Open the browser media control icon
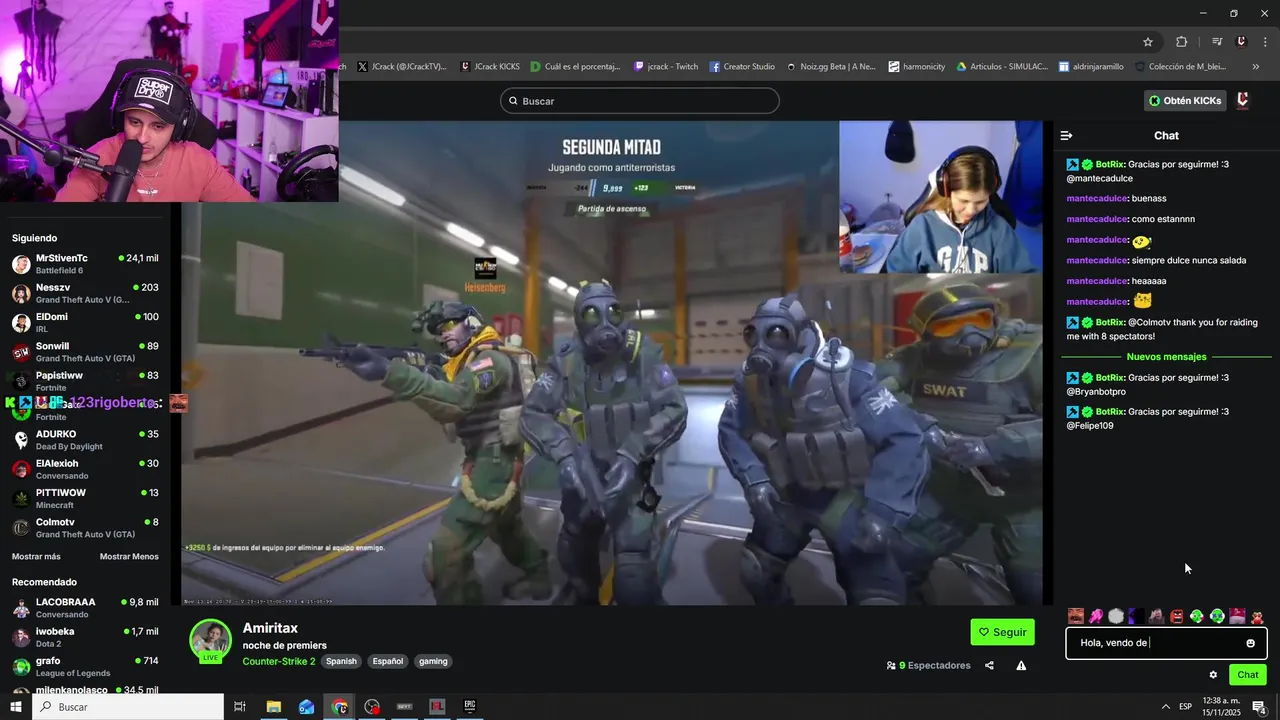This screenshot has height=720, width=1280. [x=1217, y=42]
